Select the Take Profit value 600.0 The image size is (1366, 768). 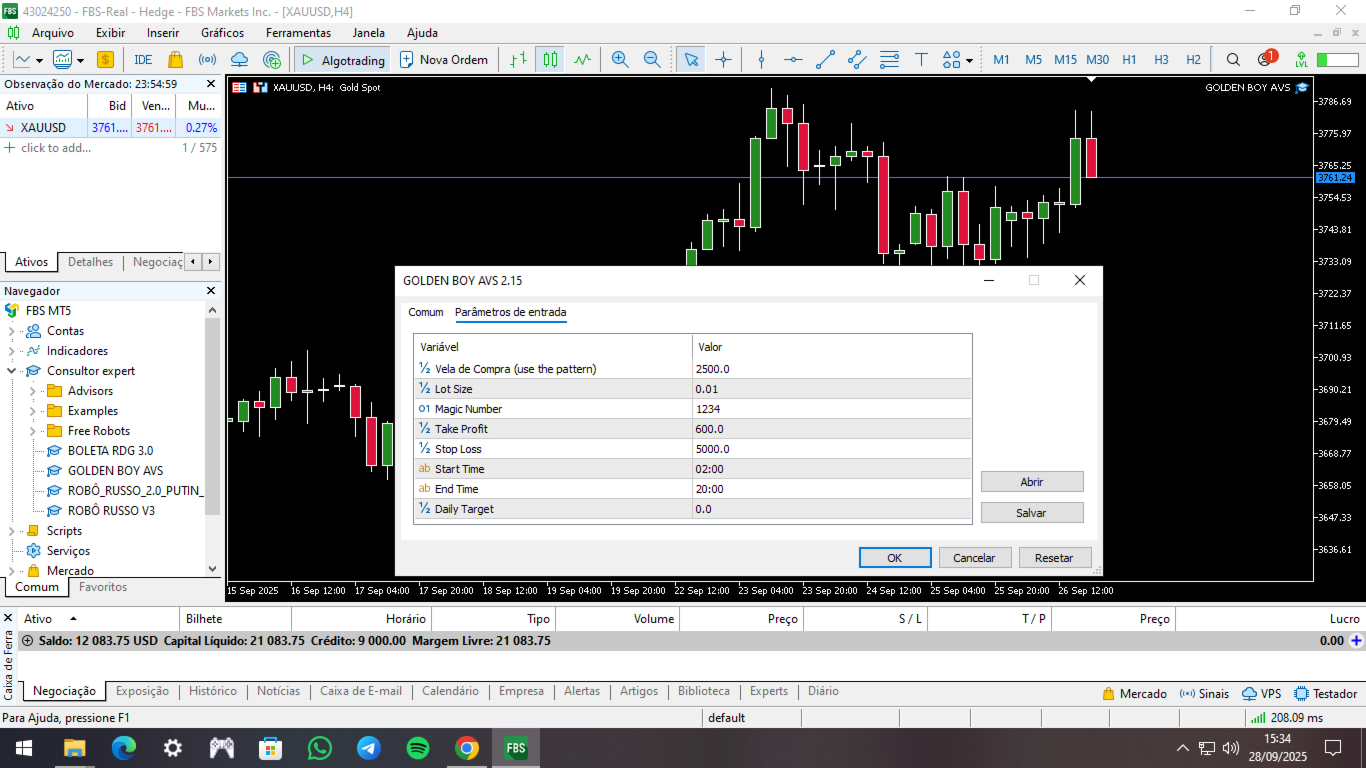[832, 429]
